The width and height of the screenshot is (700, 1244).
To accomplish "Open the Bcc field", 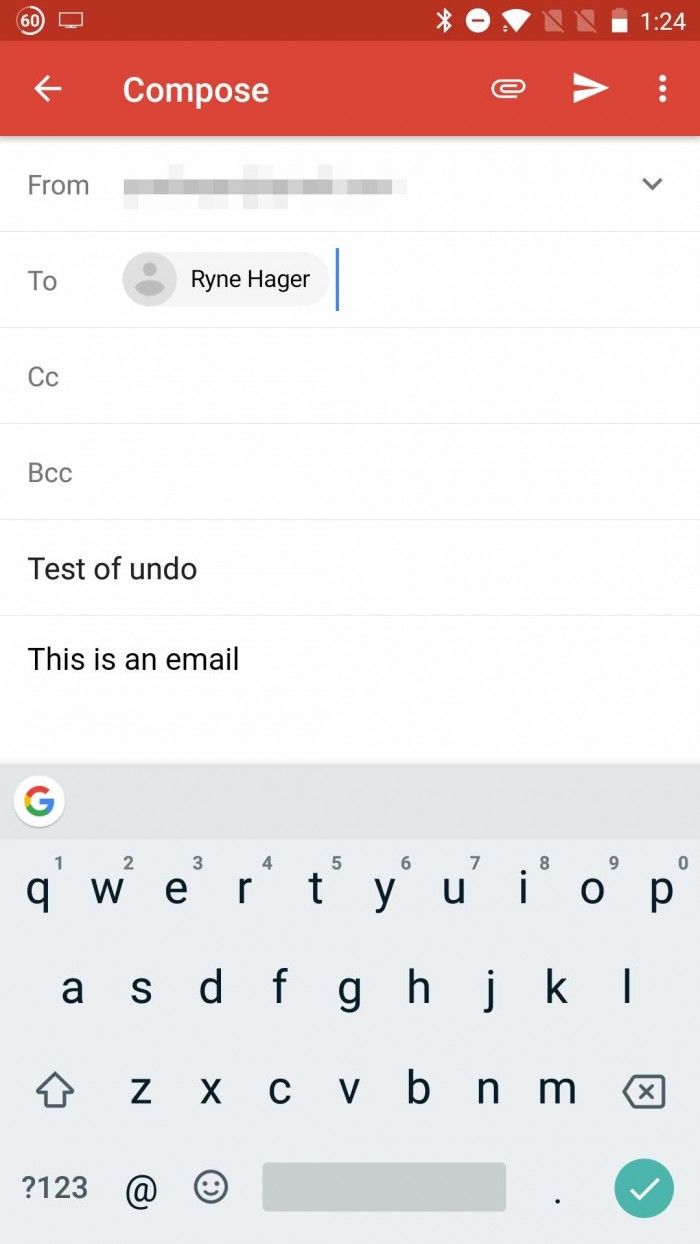I will [350, 471].
